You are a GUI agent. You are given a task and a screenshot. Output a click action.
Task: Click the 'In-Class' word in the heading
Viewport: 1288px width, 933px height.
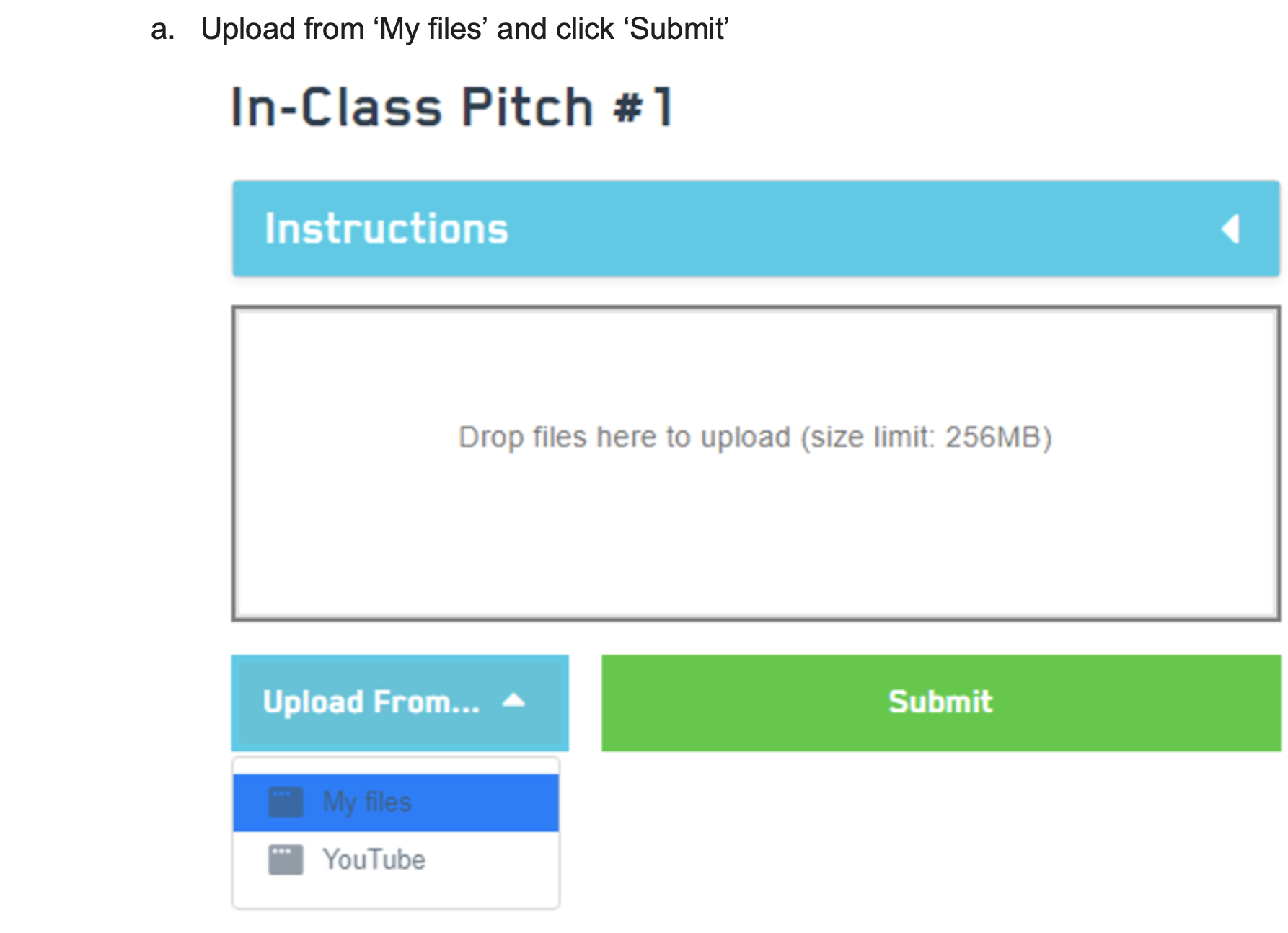(336, 108)
